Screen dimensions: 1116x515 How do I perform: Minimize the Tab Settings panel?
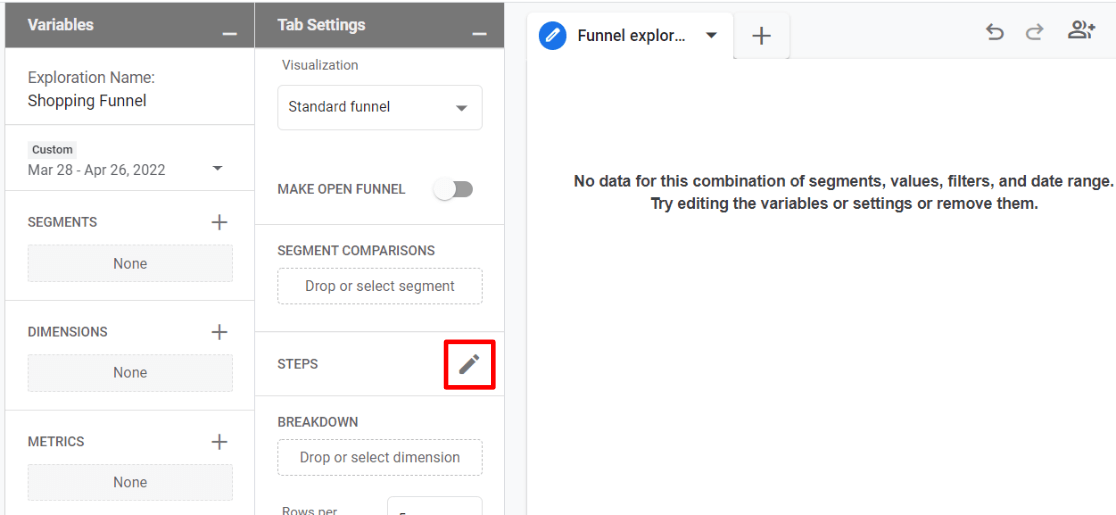click(x=480, y=35)
